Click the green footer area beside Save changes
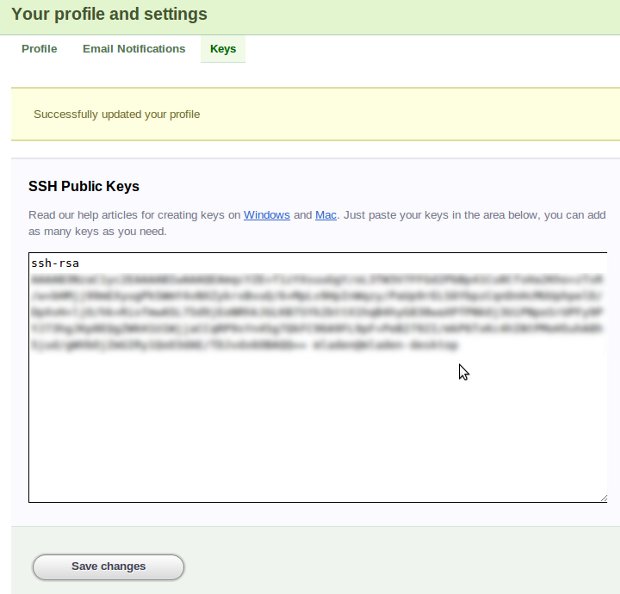620x594 pixels. tap(400, 566)
